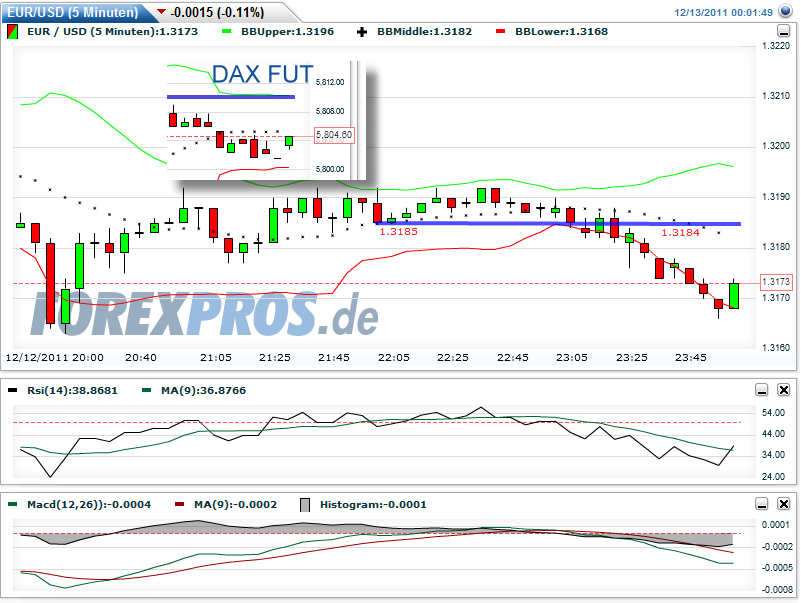801x603 pixels.
Task: Select the EUR/USD (5 Minuten) tab
Action: click(70, 9)
